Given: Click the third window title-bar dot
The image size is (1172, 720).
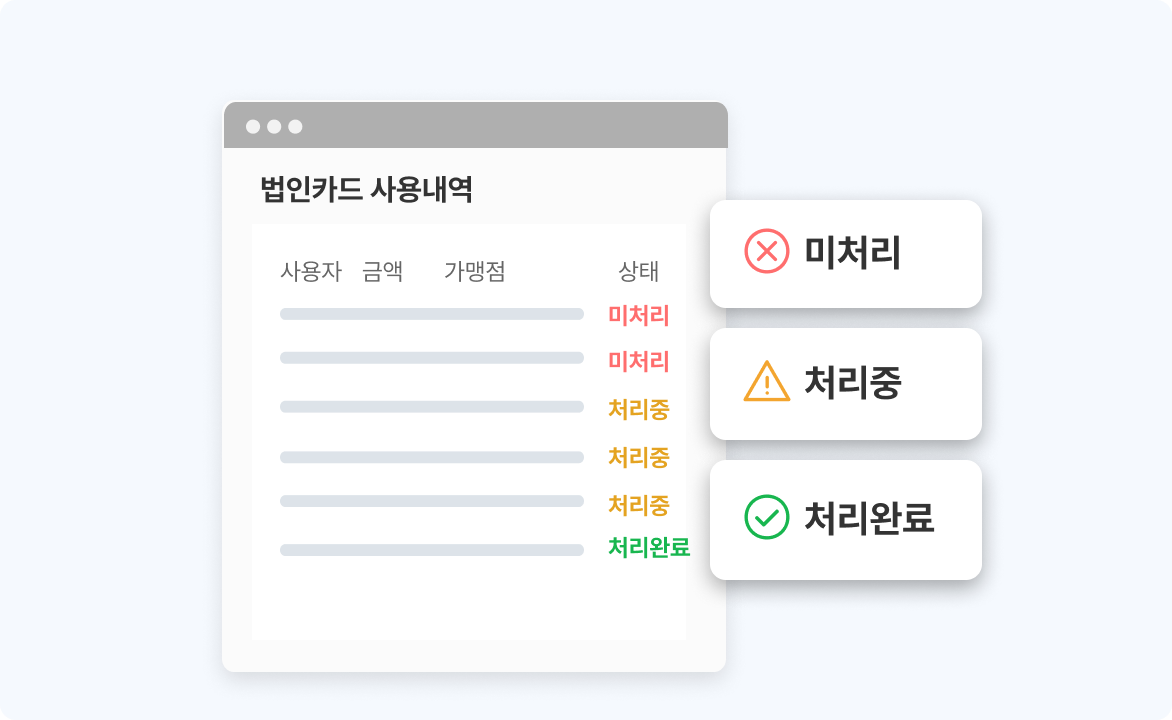Looking at the screenshot, I should [295, 126].
